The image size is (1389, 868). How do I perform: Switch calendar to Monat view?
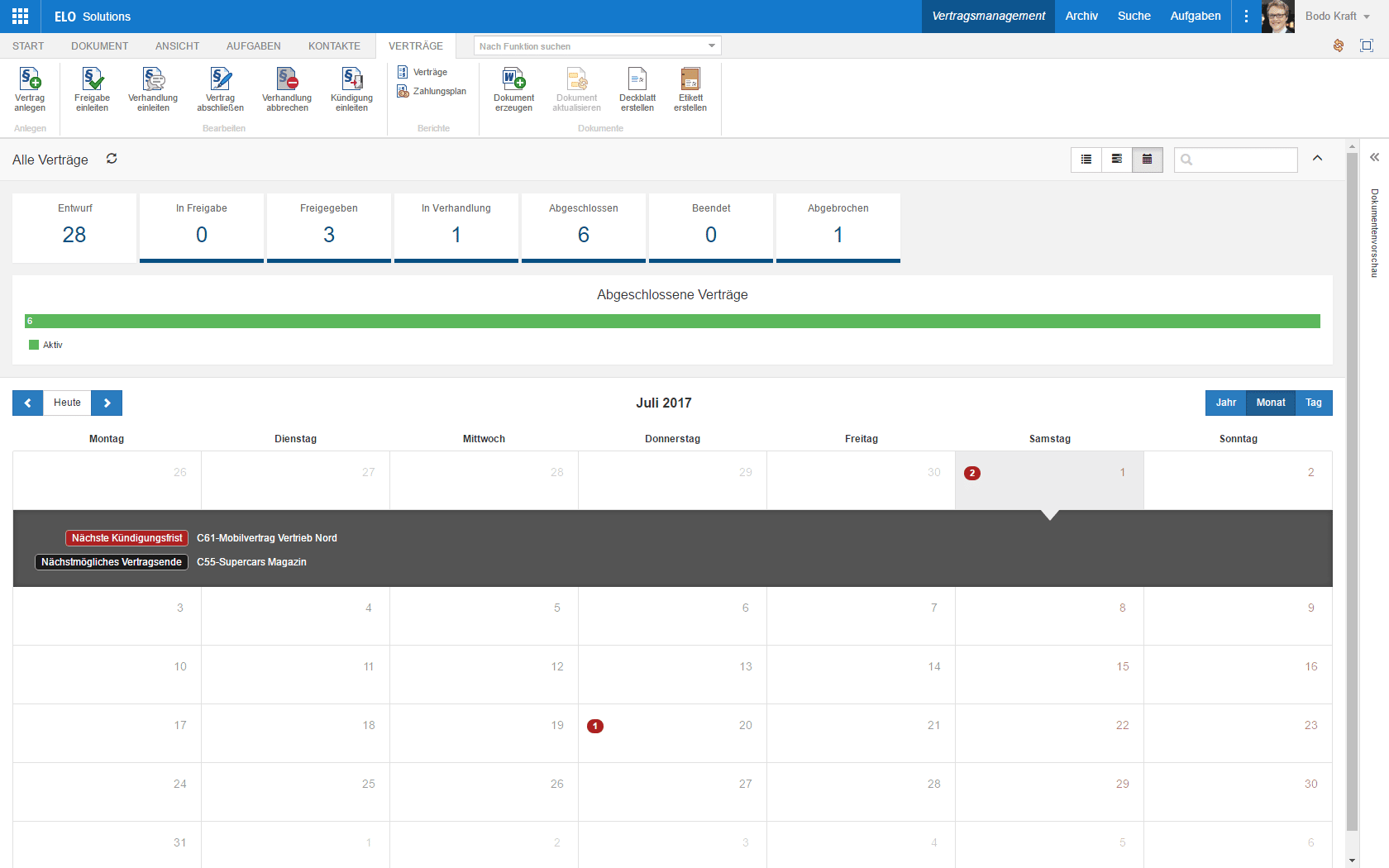(1271, 403)
